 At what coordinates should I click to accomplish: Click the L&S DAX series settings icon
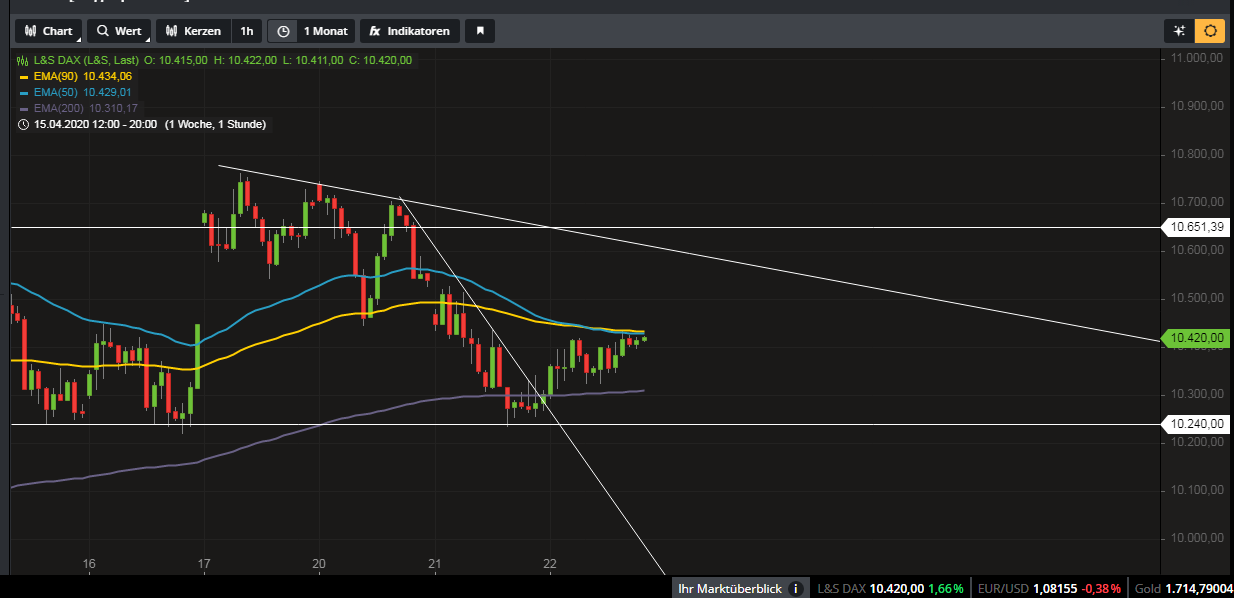(x=23, y=60)
